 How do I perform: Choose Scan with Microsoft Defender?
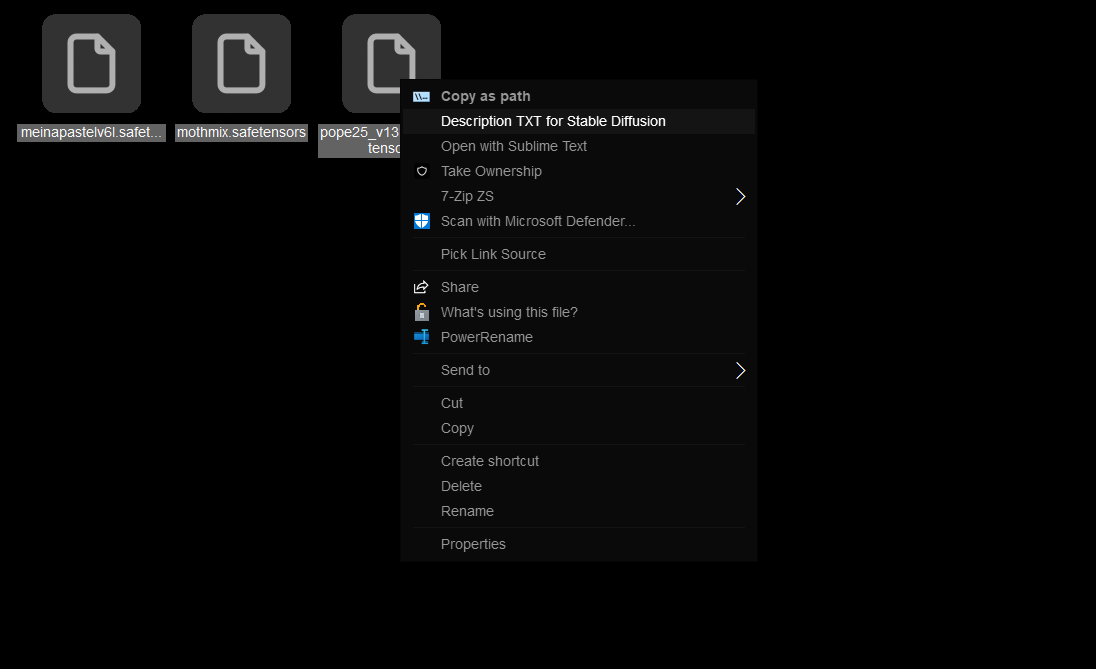coord(579,221)
